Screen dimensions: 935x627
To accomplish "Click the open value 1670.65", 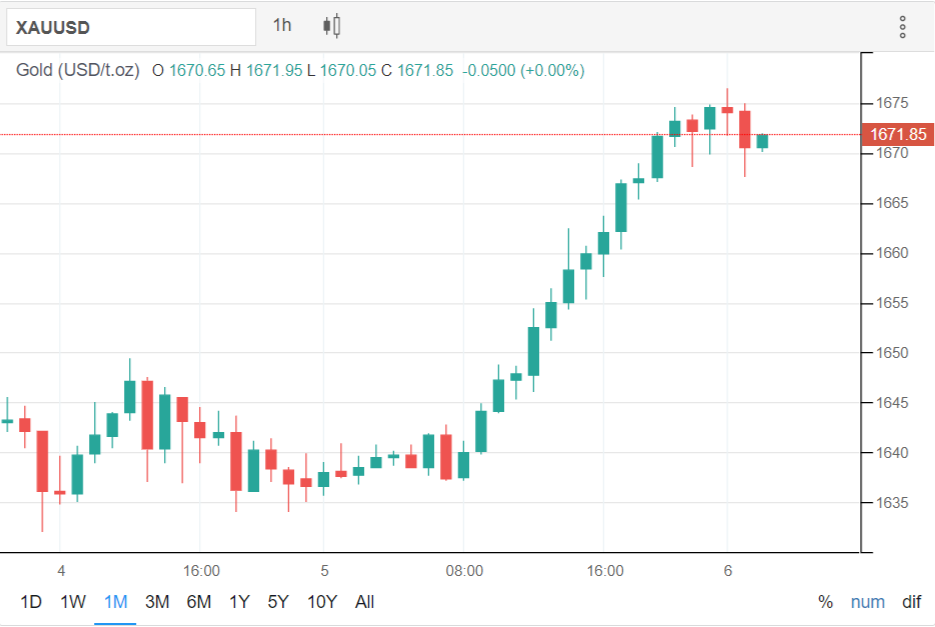I will pyautogui.click(x=197, y=70).
